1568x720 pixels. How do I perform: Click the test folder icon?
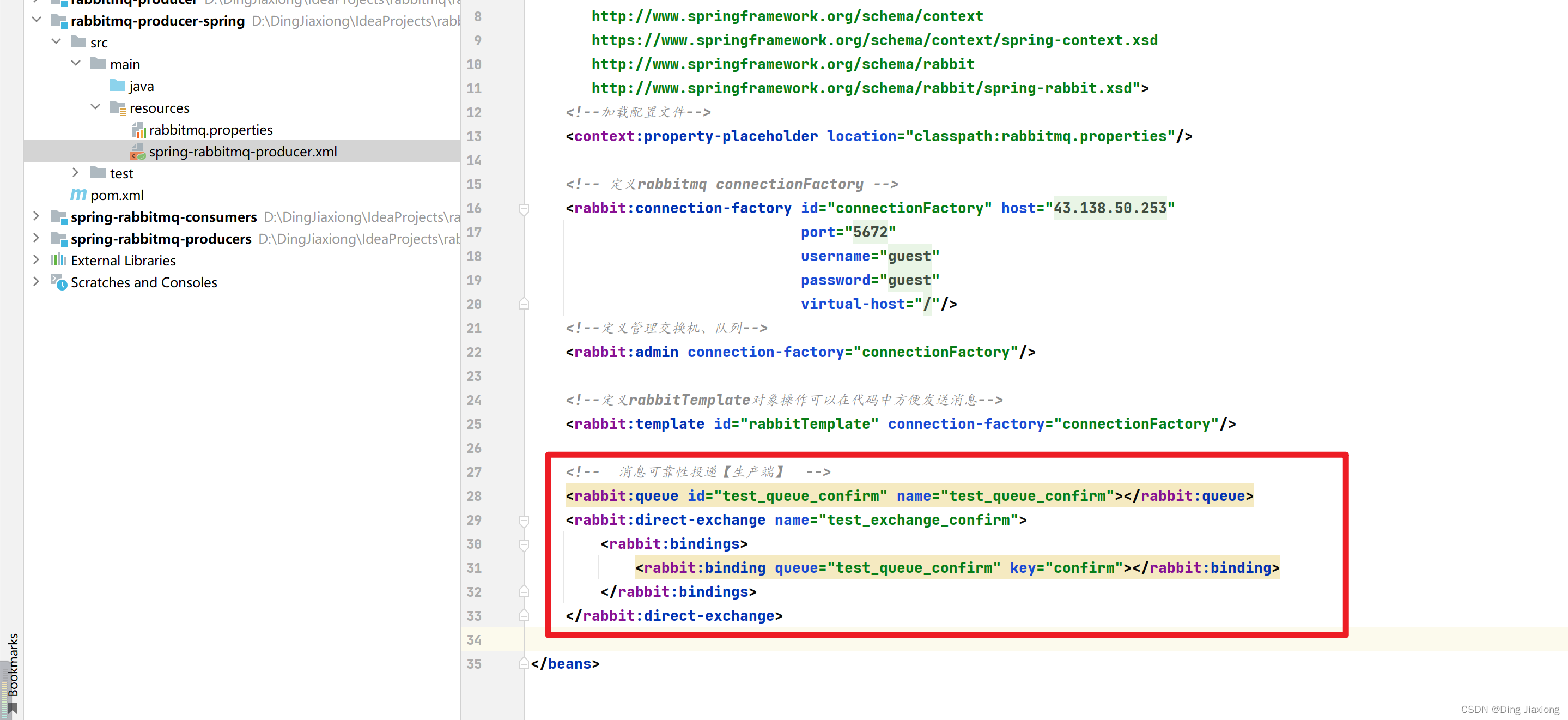tap(98, 173)
